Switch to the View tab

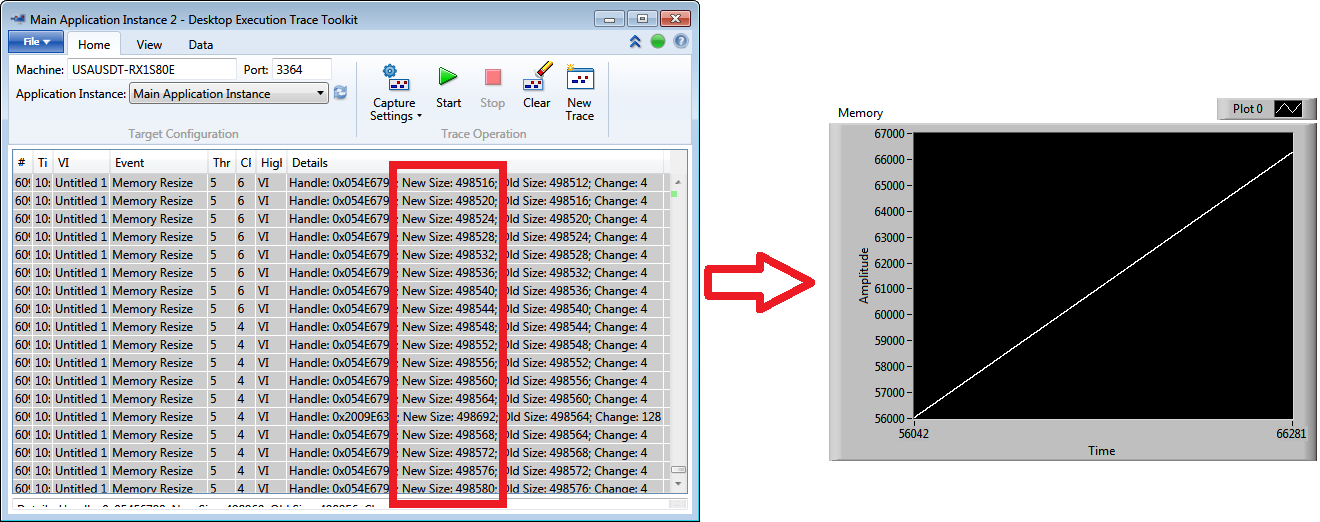[149, 44]
